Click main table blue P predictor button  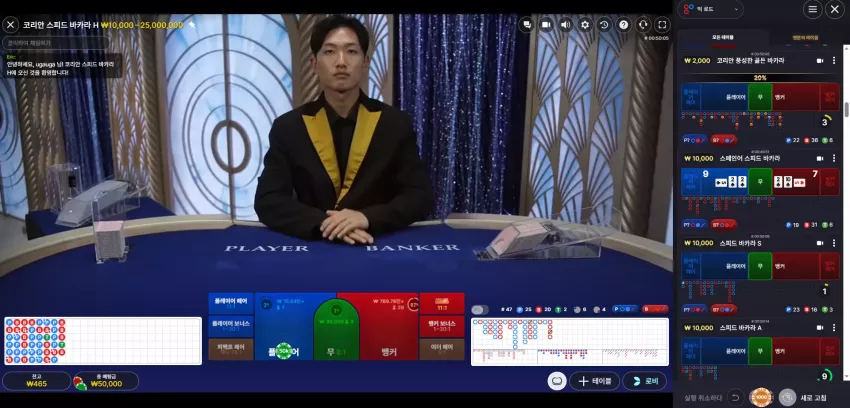pyautogui.click(x=624, y=309)
